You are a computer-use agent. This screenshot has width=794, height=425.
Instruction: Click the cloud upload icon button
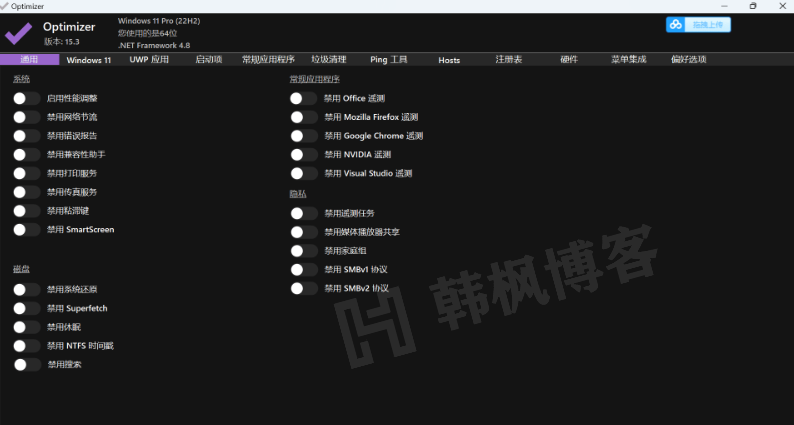click(x=676, y=24)
